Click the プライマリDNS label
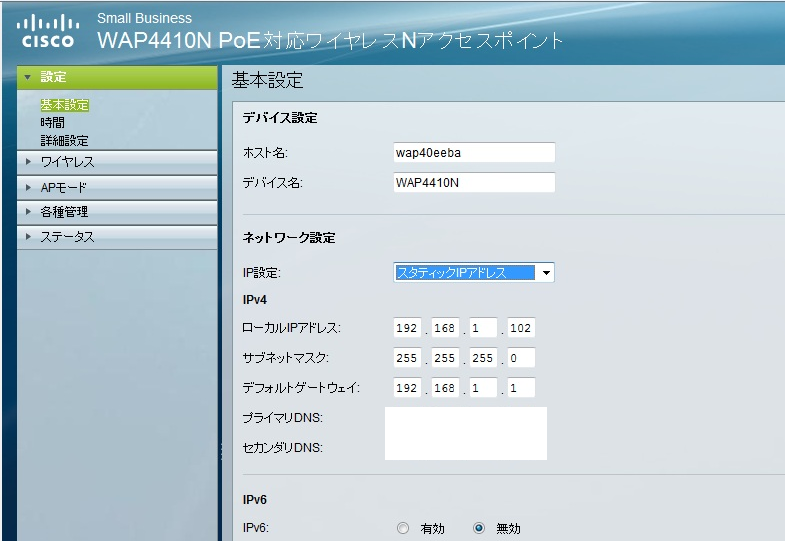The width and height of the screenshot is (785, 541). point(282,417)
